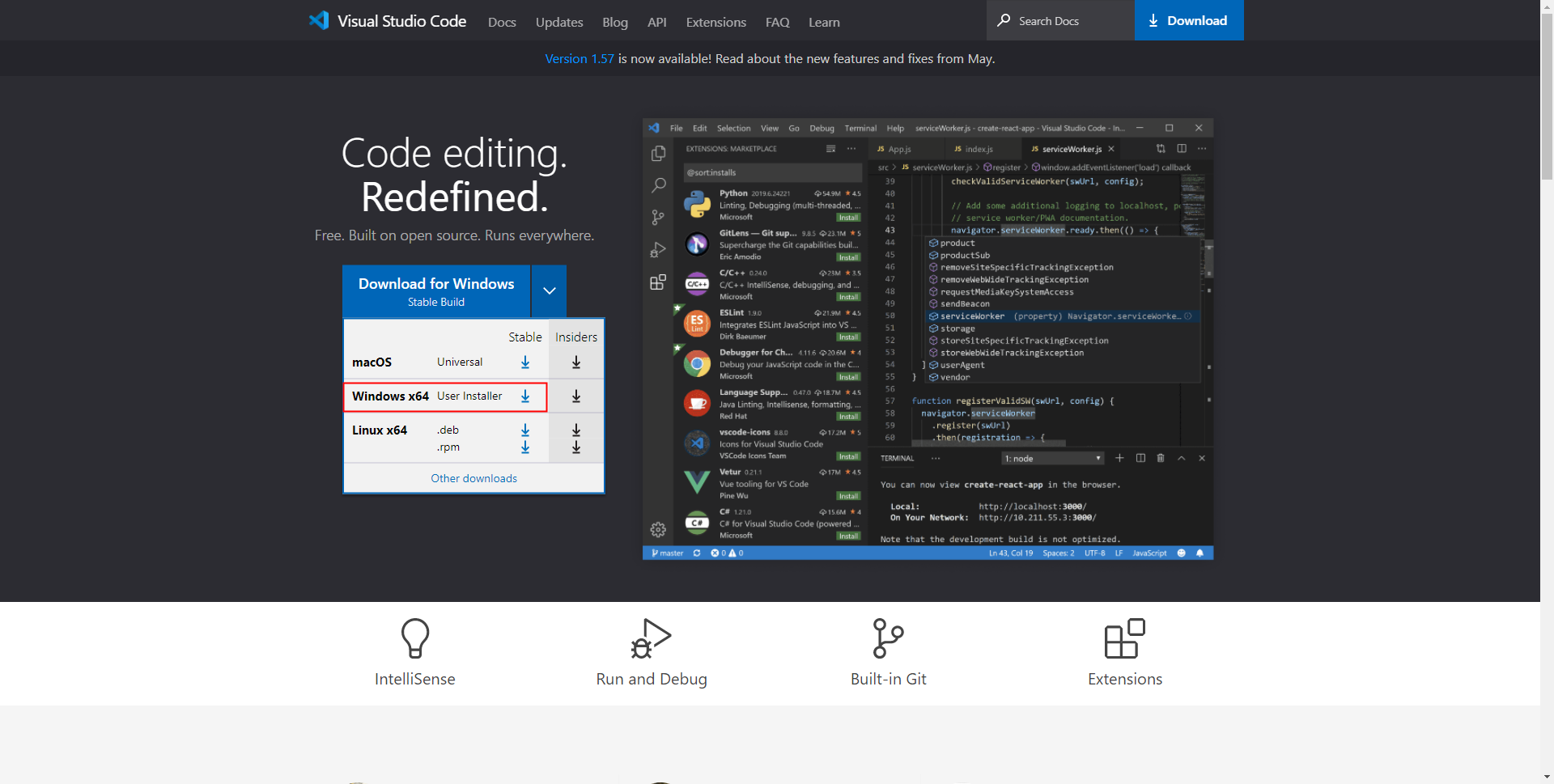The height and width of the screenshot is (784, 1554).
Task: Click ESLint extension icon in screenshot list
Action: point(697,324)
